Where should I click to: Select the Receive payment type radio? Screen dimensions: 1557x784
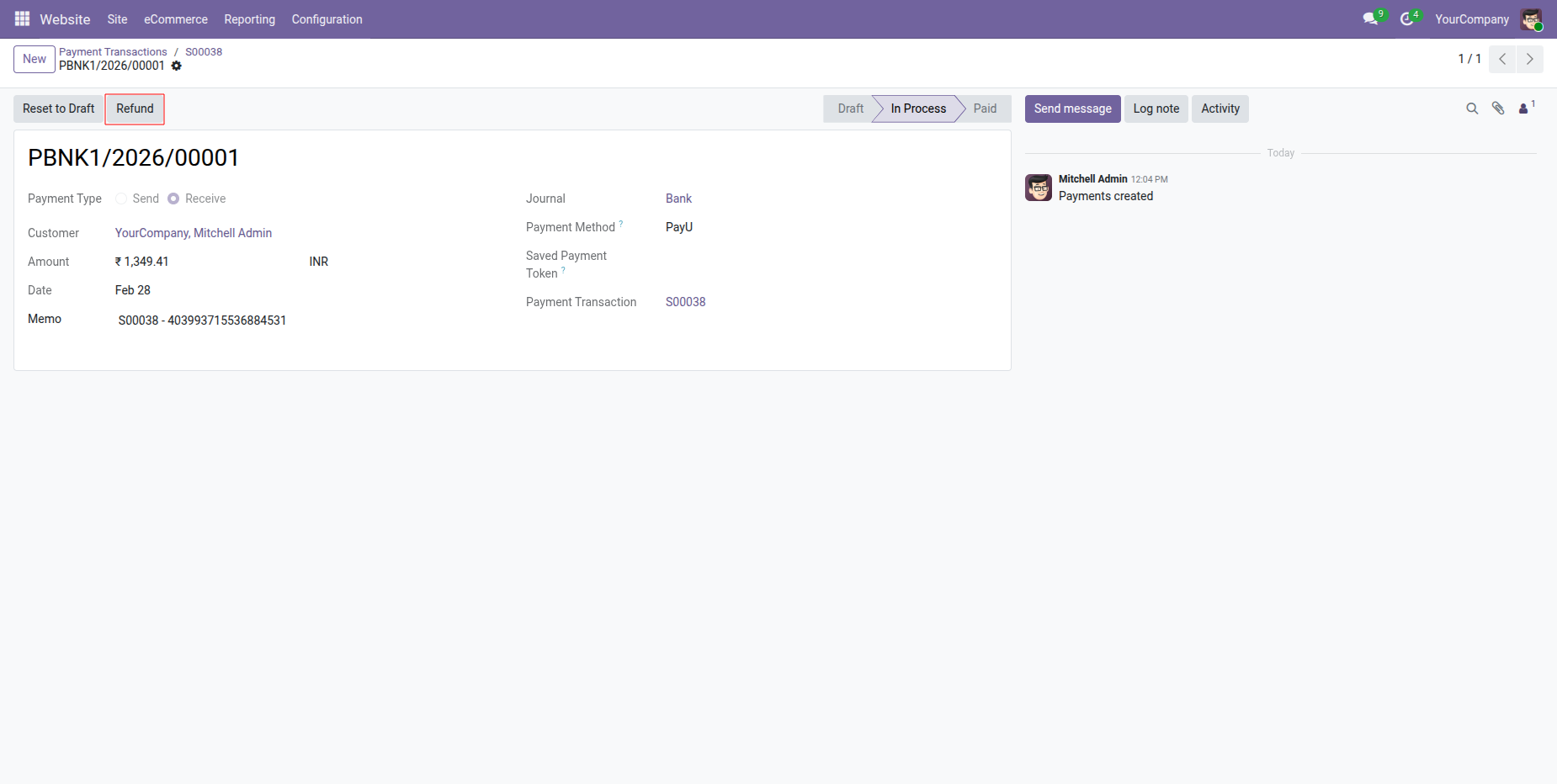[x=173, y=199]
